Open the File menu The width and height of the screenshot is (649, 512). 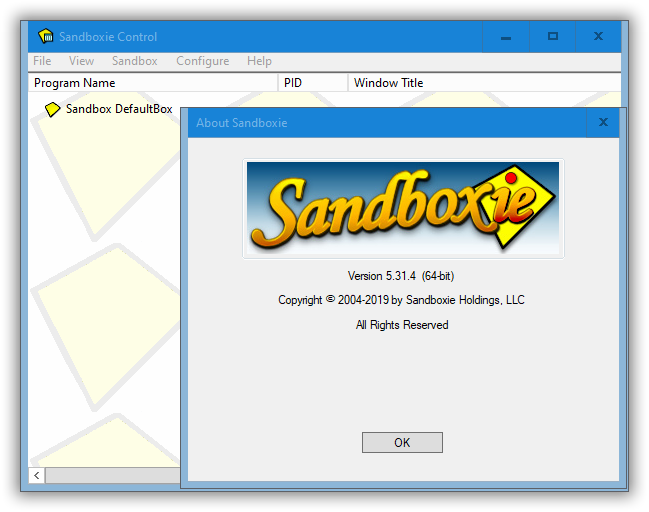pos(42,61)
